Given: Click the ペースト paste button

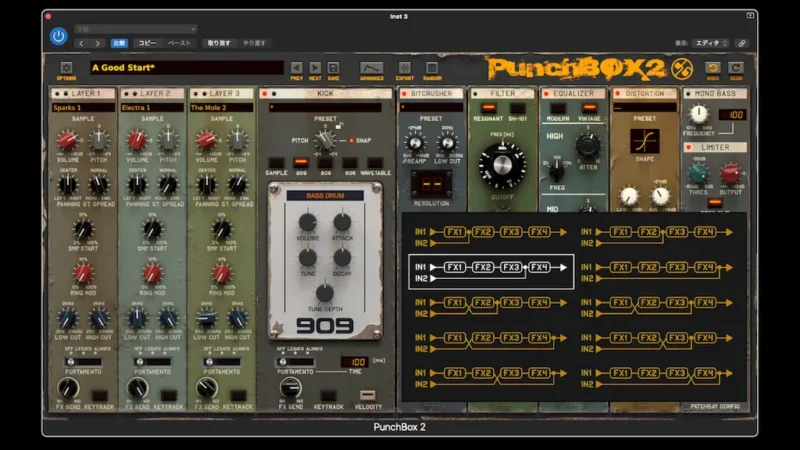Looking at the screenshot, I should 179,43.
